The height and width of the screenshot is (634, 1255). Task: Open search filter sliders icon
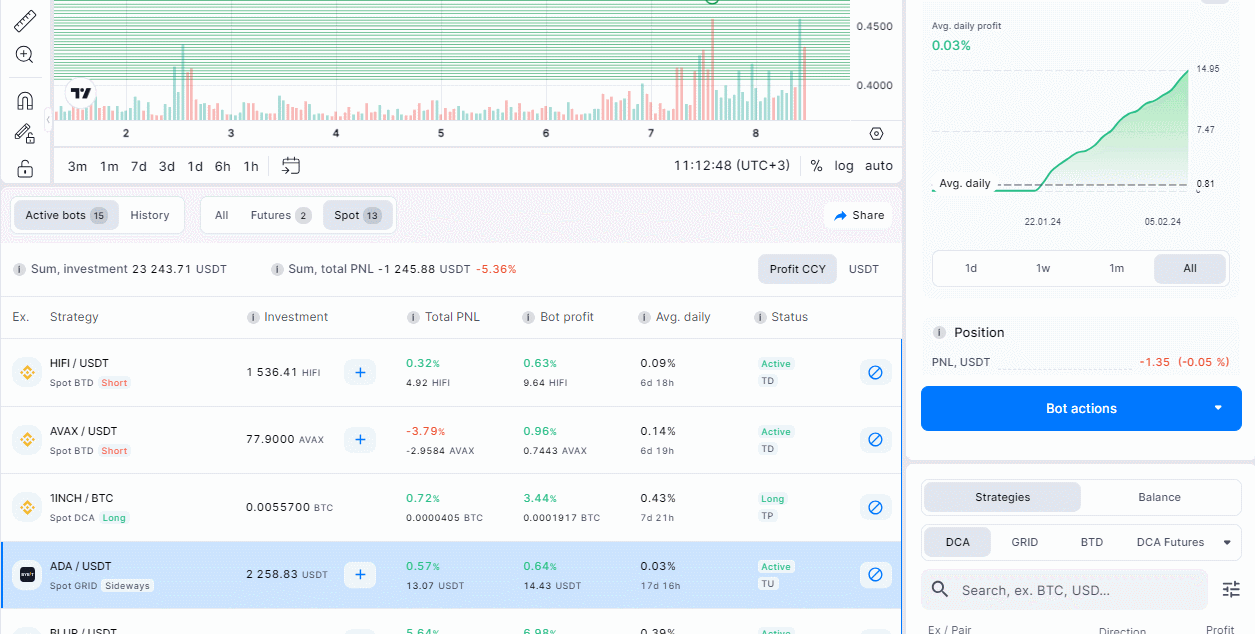(x=1231, y=590)
